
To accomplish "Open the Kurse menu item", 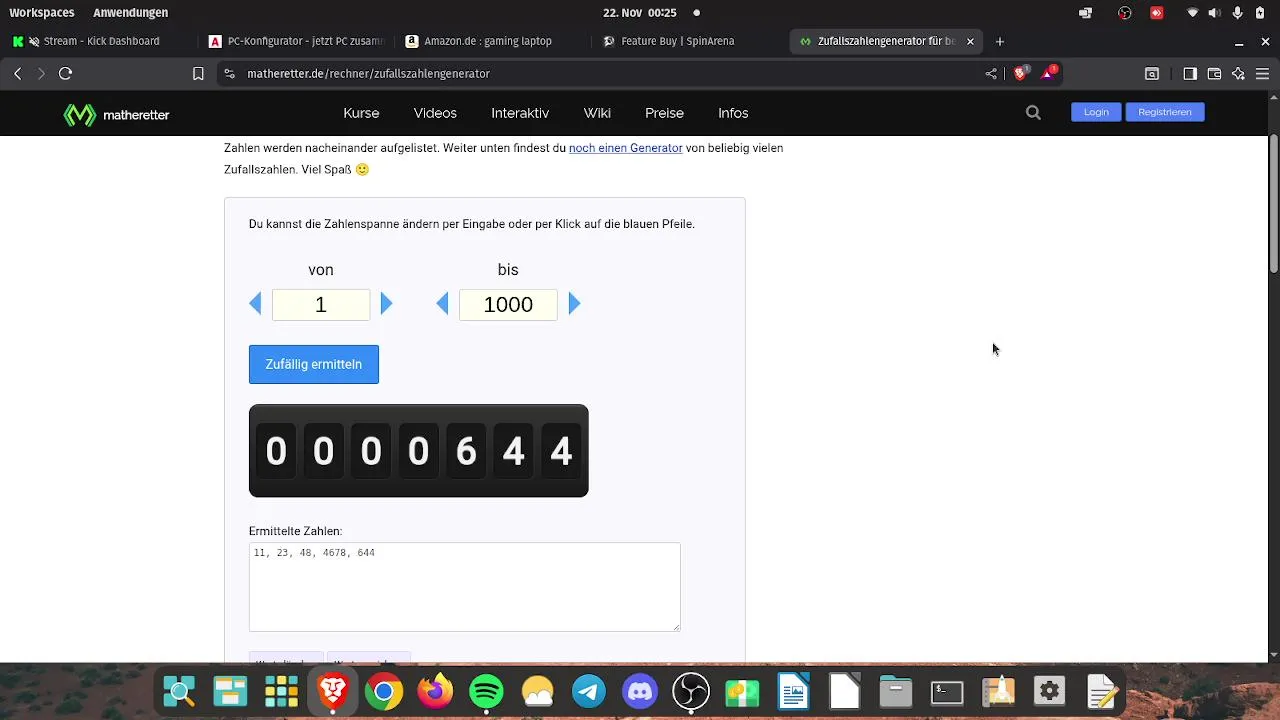I will (x=361, y=113).
